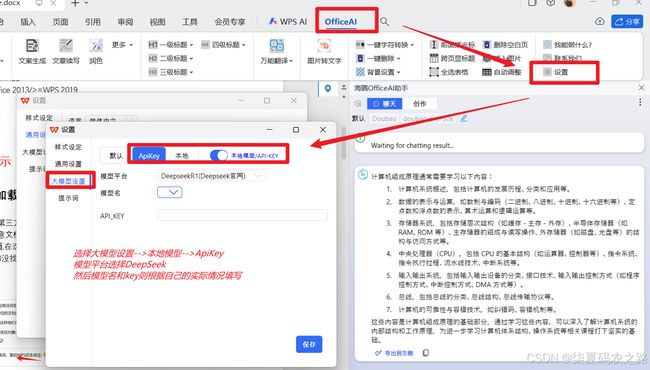Click 保存 to save settings

coord(309,344)
